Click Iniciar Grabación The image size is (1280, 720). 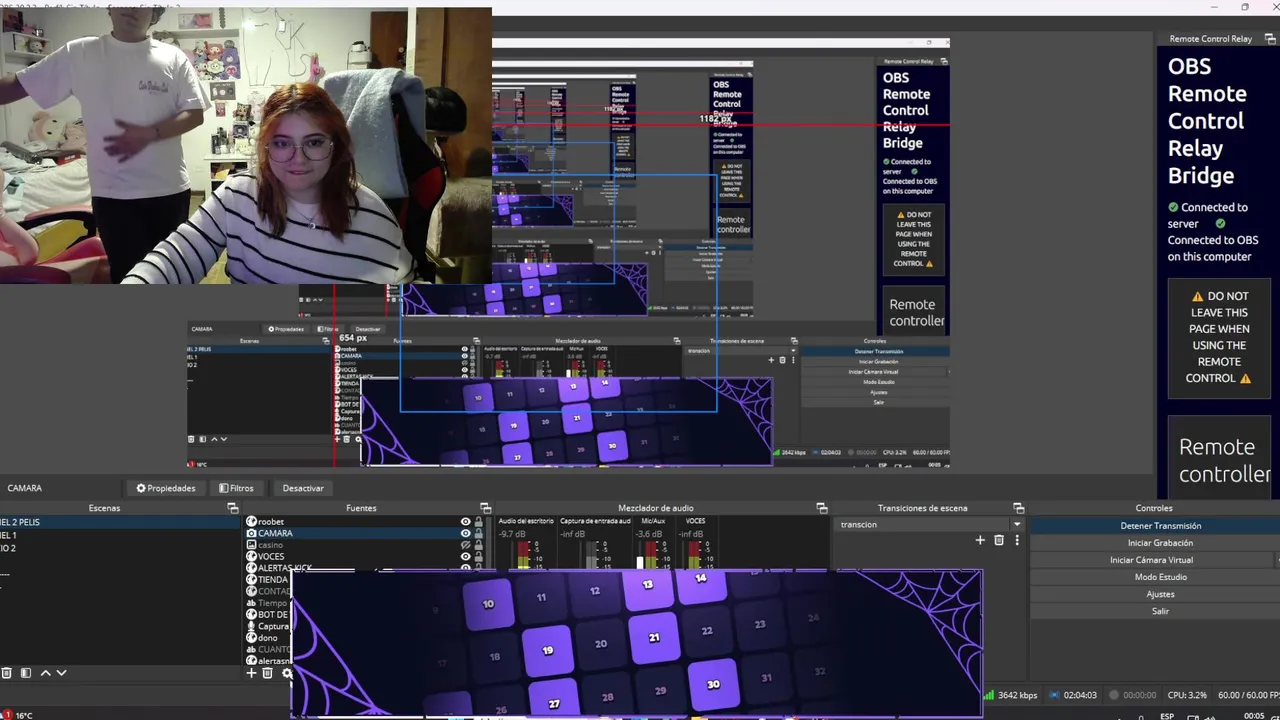point(1160,543)
